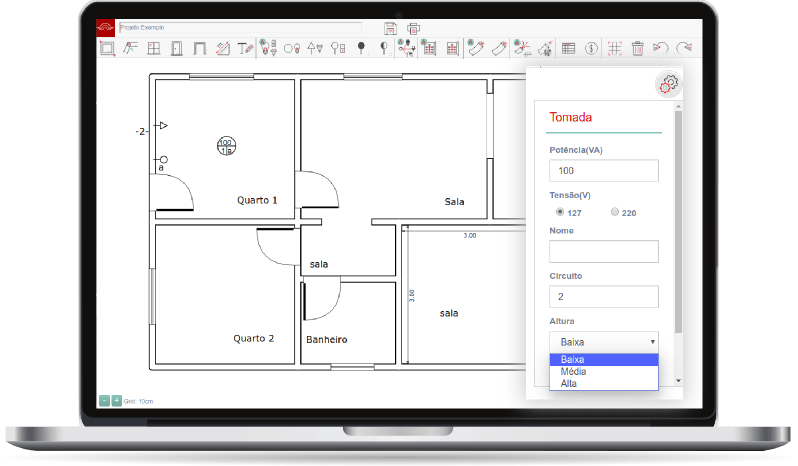Click the panel scrollbar down arrow
Image resolution: width=798 pixels, height=466 pixels.
(x=678, y=381)
